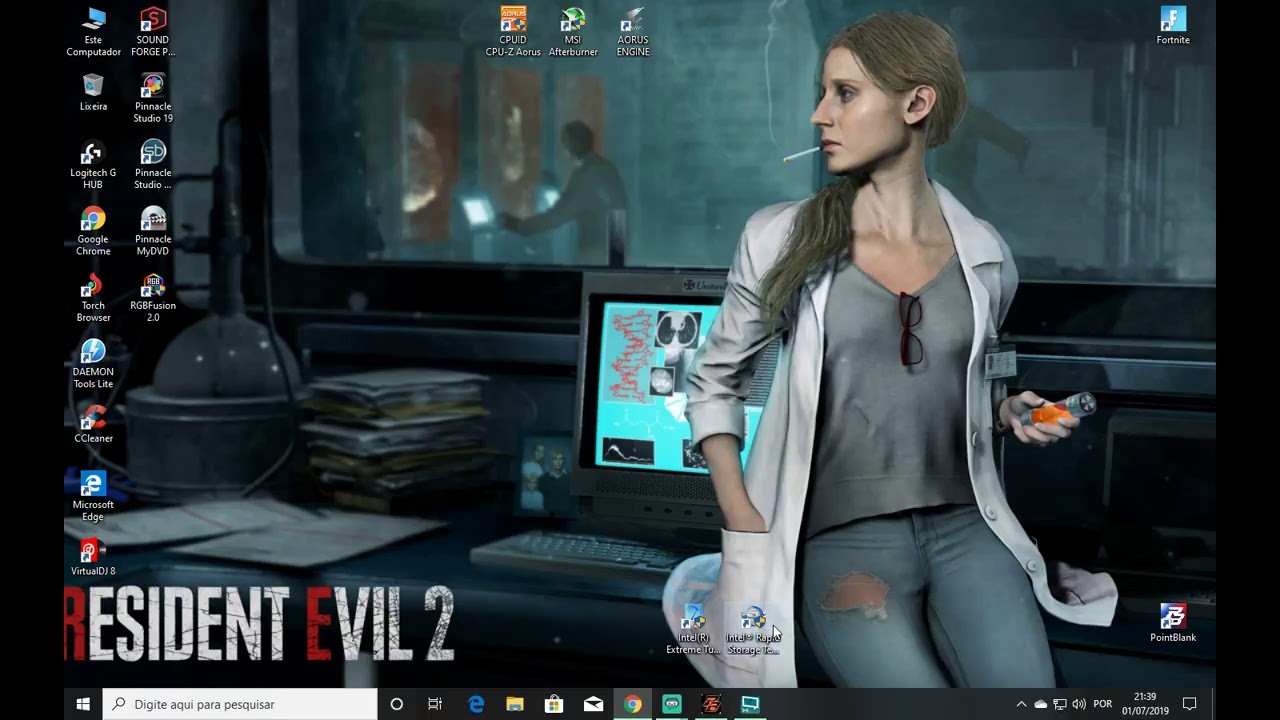This screenshot has width=1280, height=720.
Task: Open the volume speaker tray icon
Action: coord(1079,704)
